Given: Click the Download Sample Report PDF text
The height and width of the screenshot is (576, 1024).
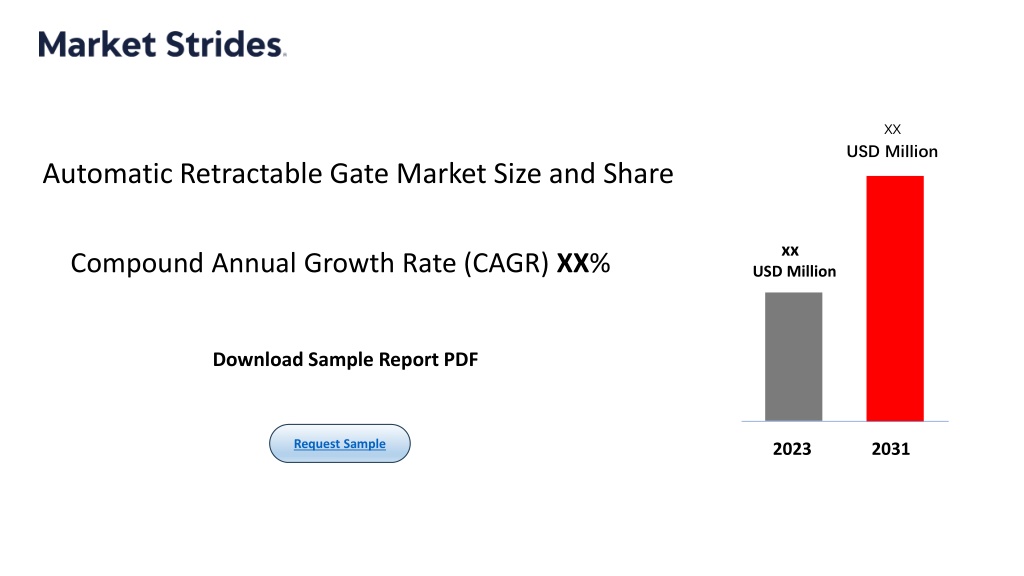Looking at the screenshot, I should [345, 359].
